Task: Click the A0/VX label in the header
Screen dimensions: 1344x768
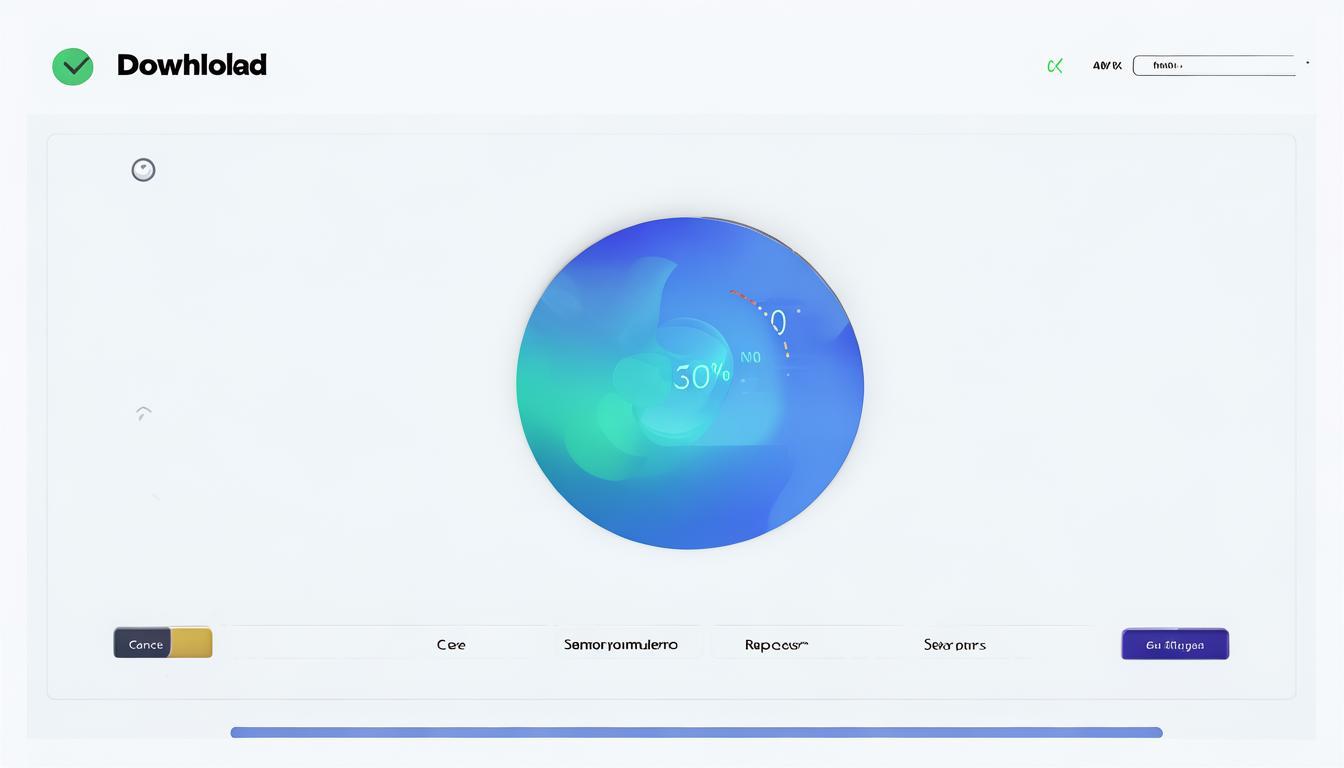Action: pos(1107,66)
